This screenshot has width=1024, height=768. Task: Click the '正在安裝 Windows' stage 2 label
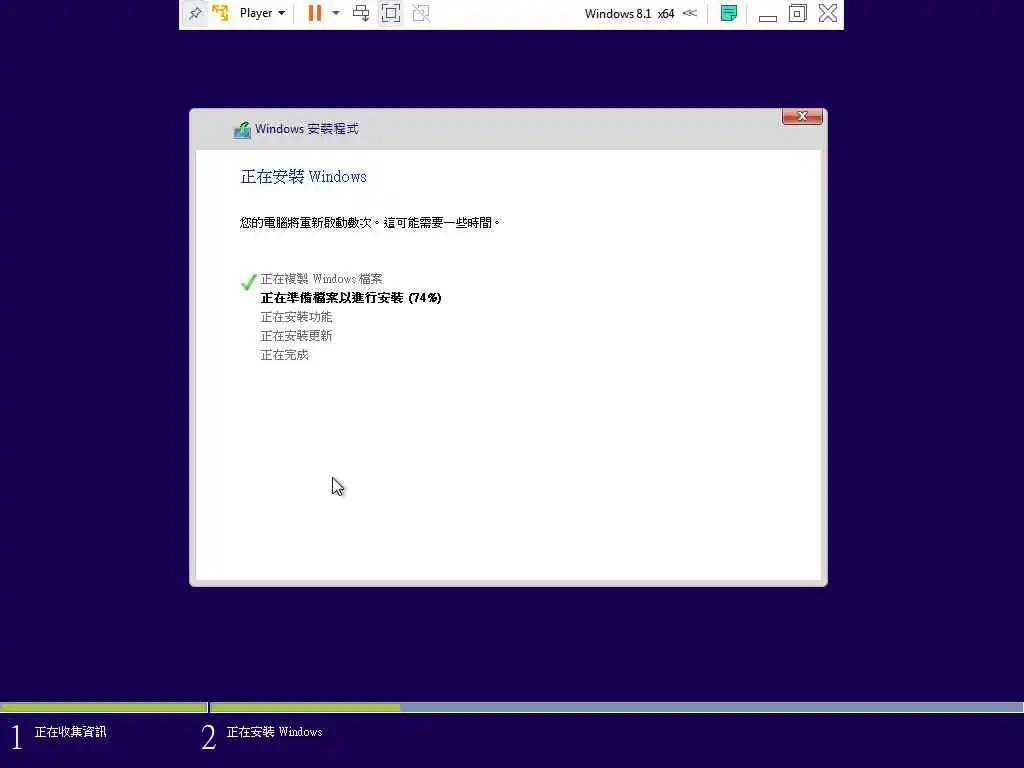click(274, 732)
